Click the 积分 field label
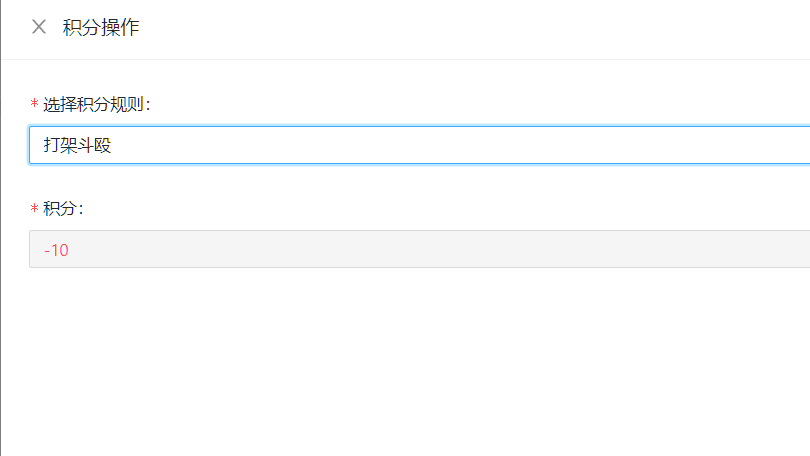Viewport: 810px width, 456px height. pos(63,209)
